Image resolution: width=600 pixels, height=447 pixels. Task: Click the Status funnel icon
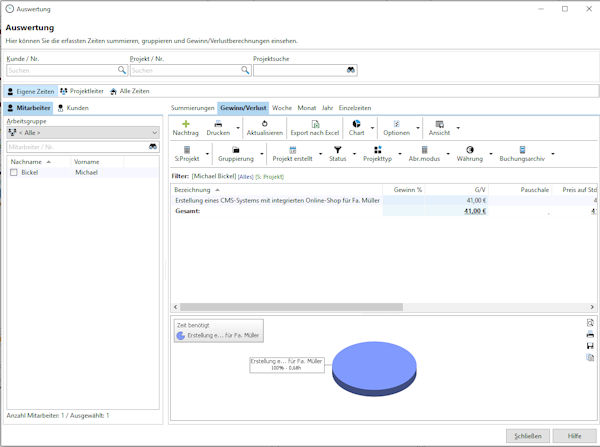[338, 150]
